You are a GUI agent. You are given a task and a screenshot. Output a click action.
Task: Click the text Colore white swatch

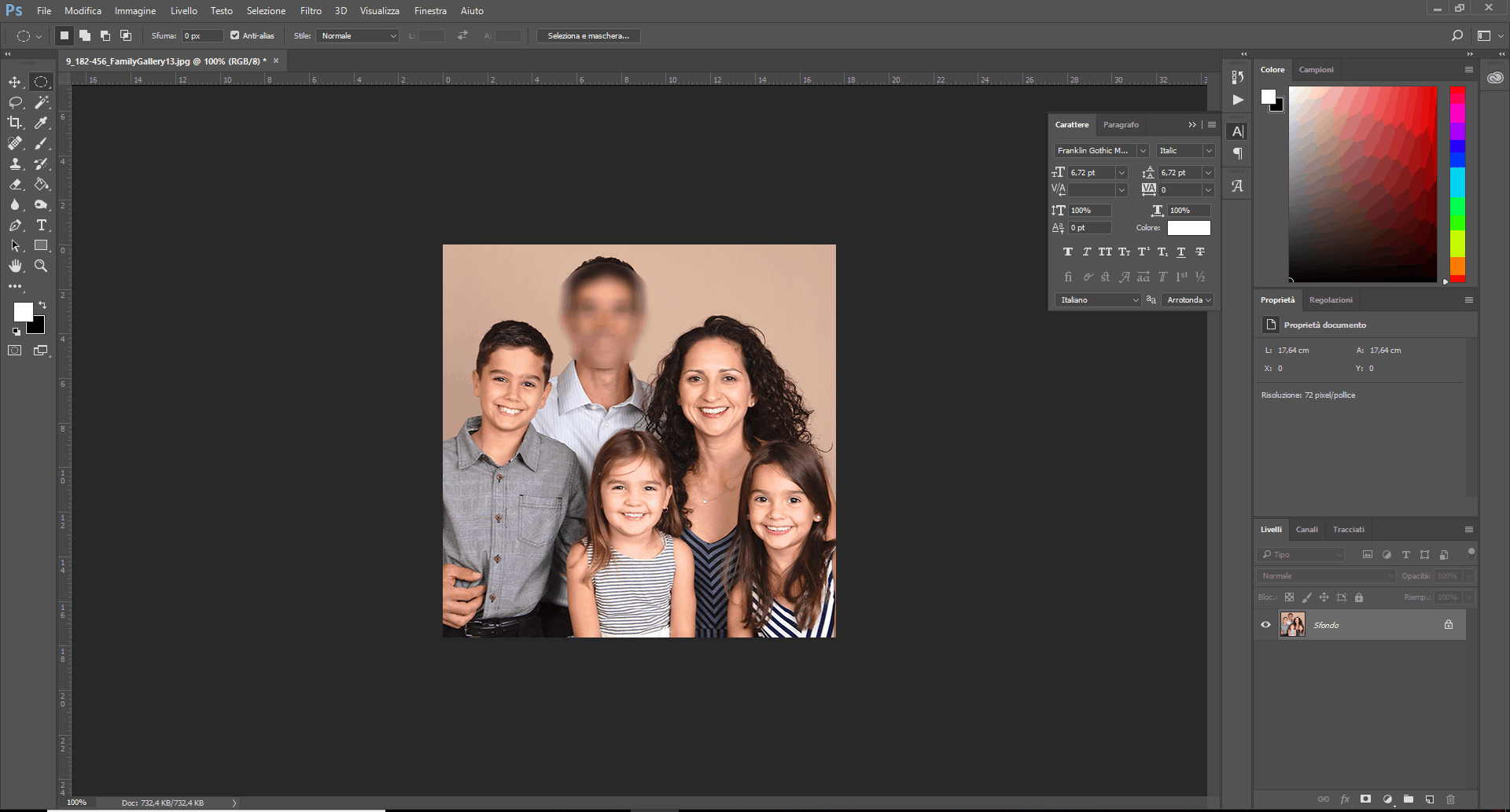(x=1188, y=228)
